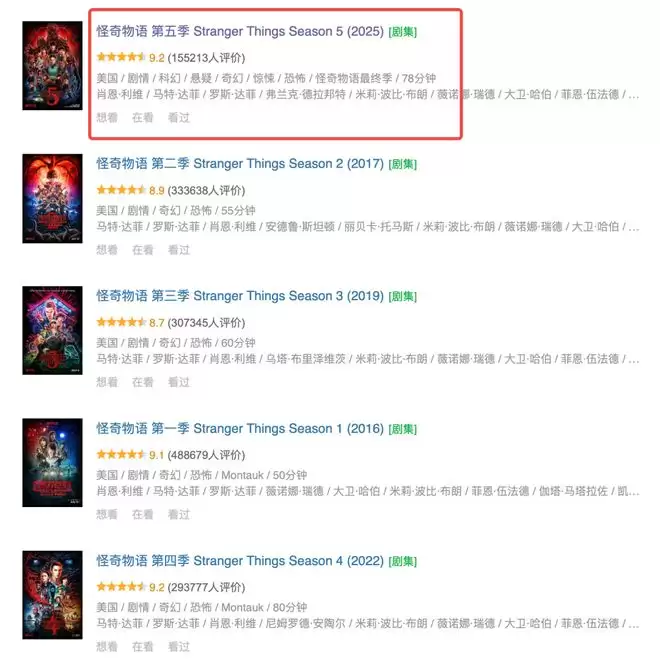
Task: Open Stranger Things Season 3 poster thumbnail
Action: [x=52, y=330]
